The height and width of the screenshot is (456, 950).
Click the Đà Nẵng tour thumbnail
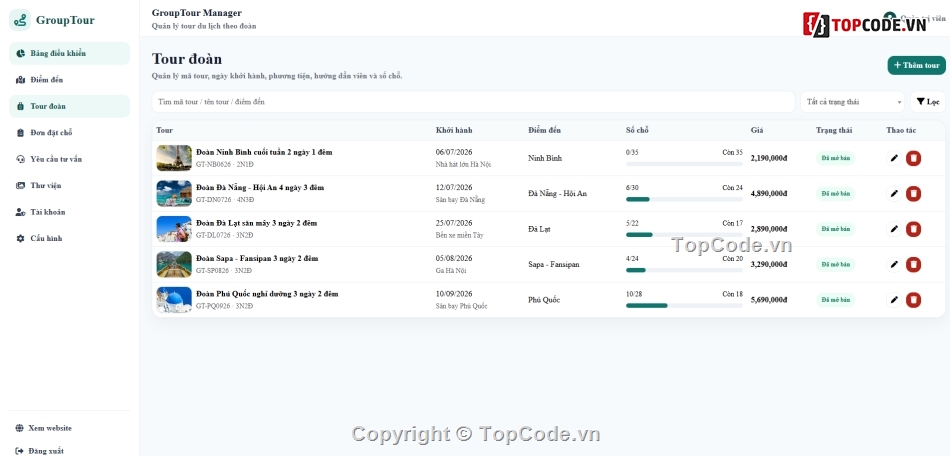pyautogui.click(x=174, y=194)
